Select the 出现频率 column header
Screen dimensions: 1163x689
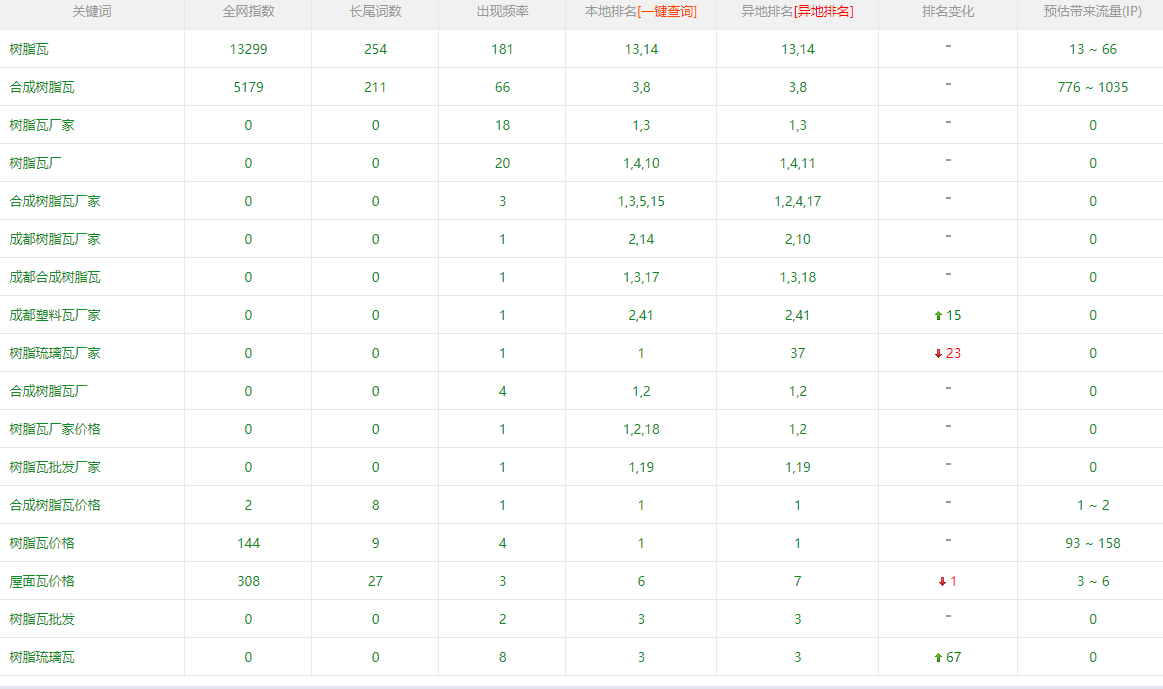(502, 12)
